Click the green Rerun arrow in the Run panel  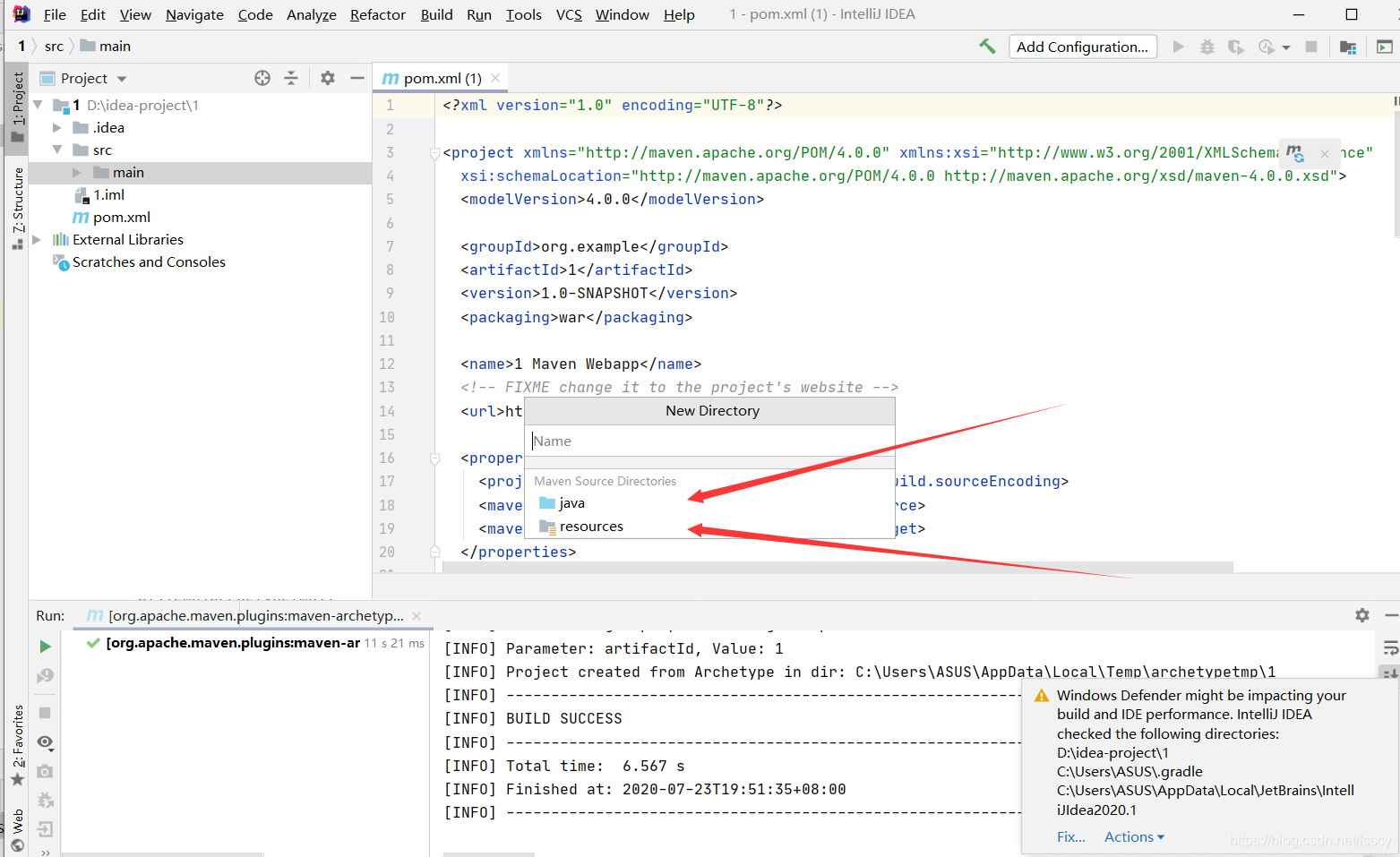point(45,647)
